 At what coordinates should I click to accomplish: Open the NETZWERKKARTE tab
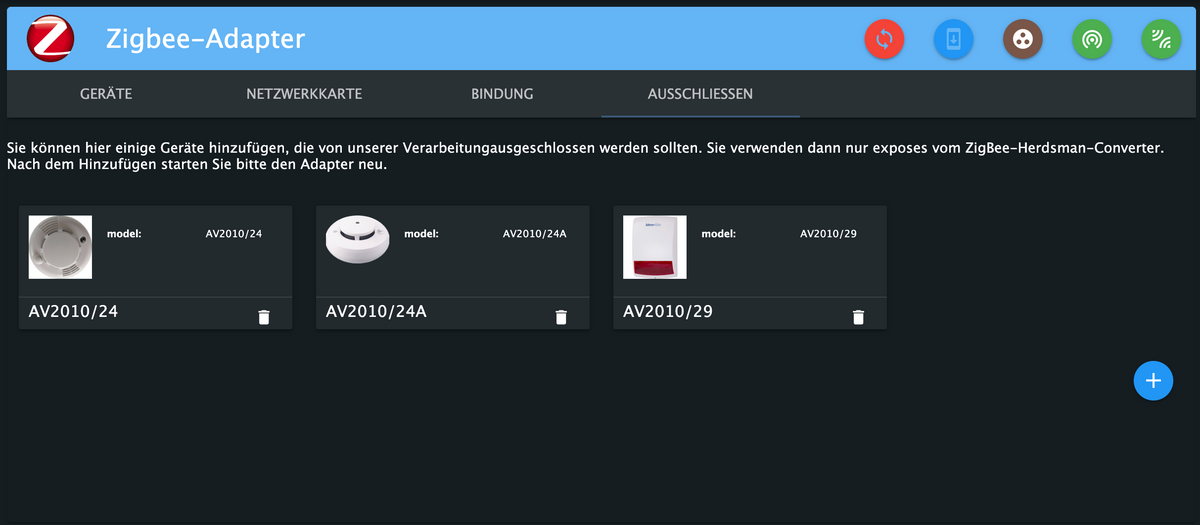[304, 94]
